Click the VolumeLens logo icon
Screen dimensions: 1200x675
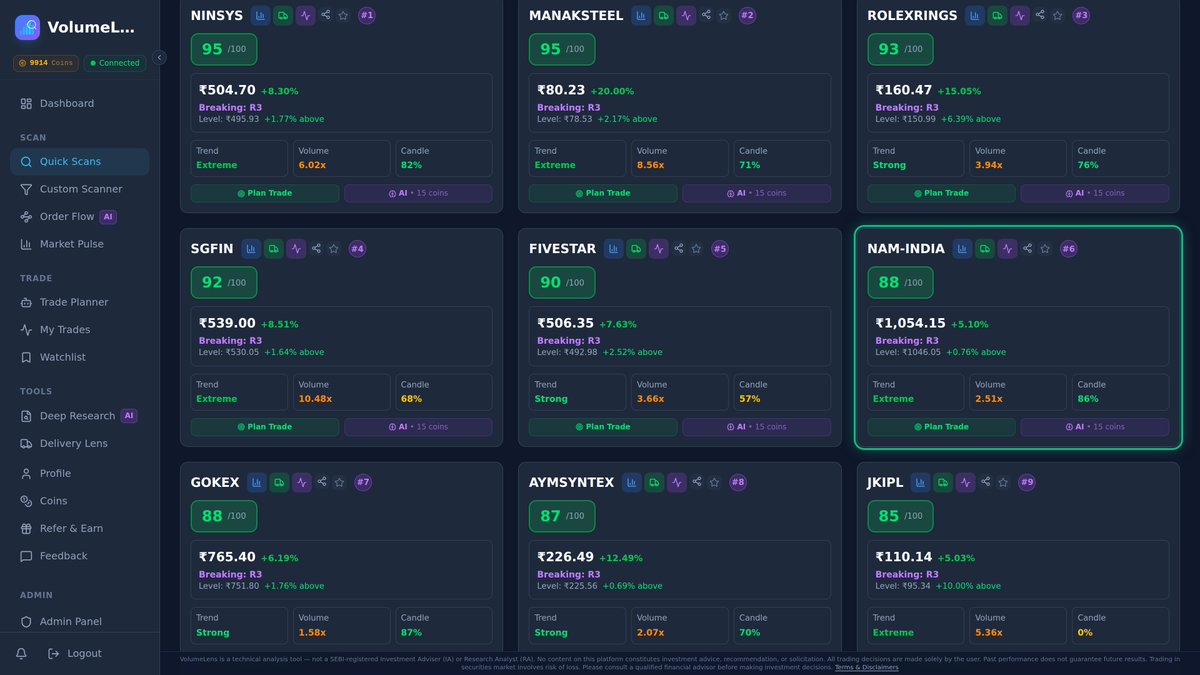(x=27, y=27)
